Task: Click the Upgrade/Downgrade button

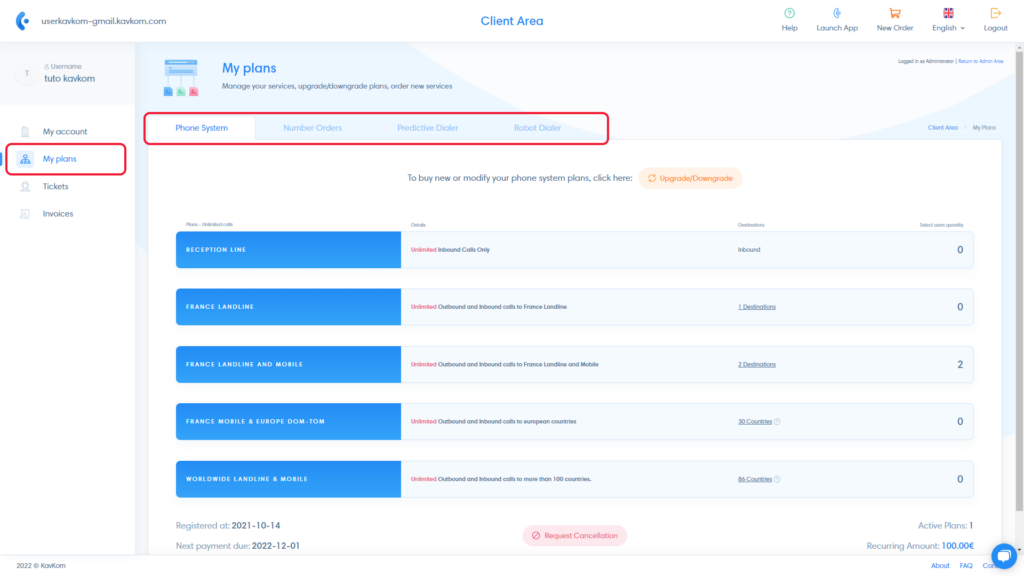Action: point(690,178)
